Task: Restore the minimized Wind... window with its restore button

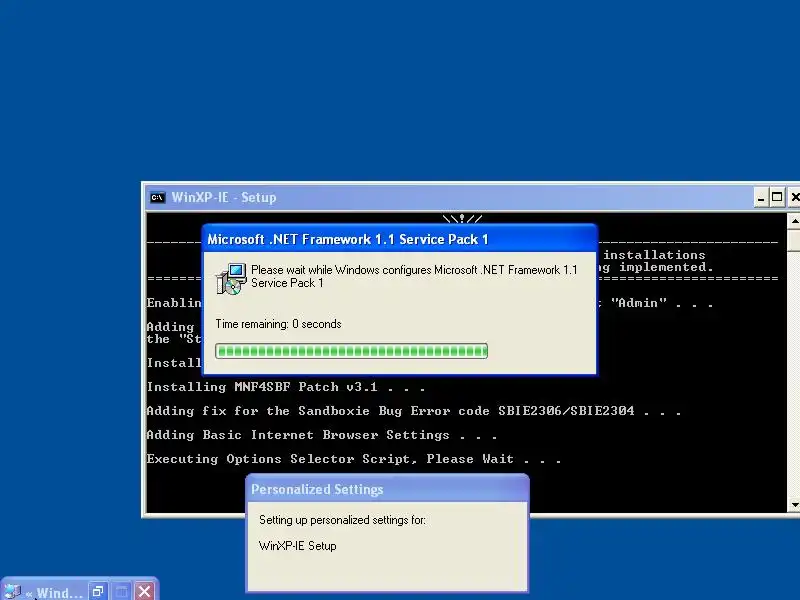Action: (x=98, y=591)
